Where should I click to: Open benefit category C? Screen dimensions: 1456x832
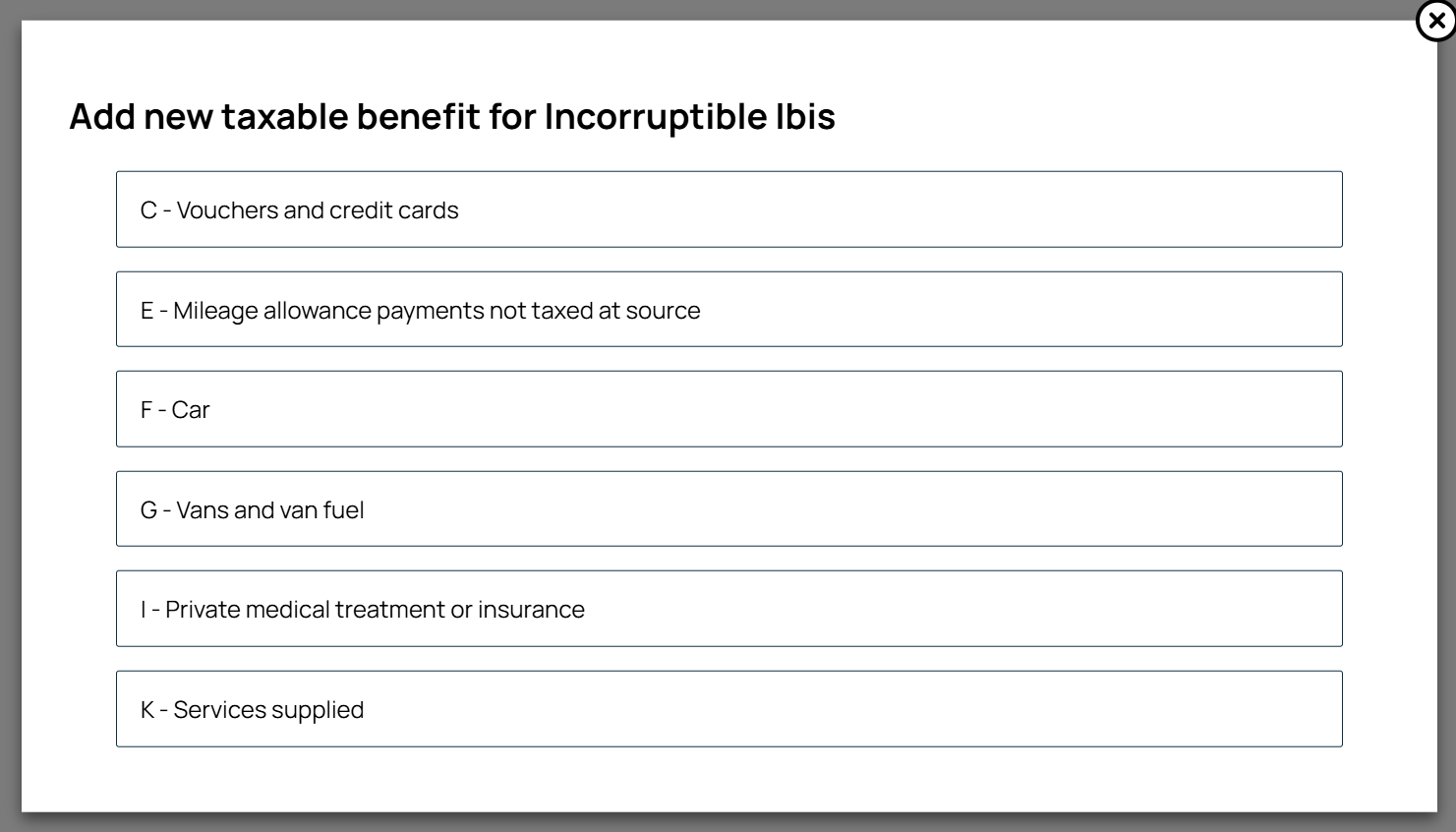728,209
